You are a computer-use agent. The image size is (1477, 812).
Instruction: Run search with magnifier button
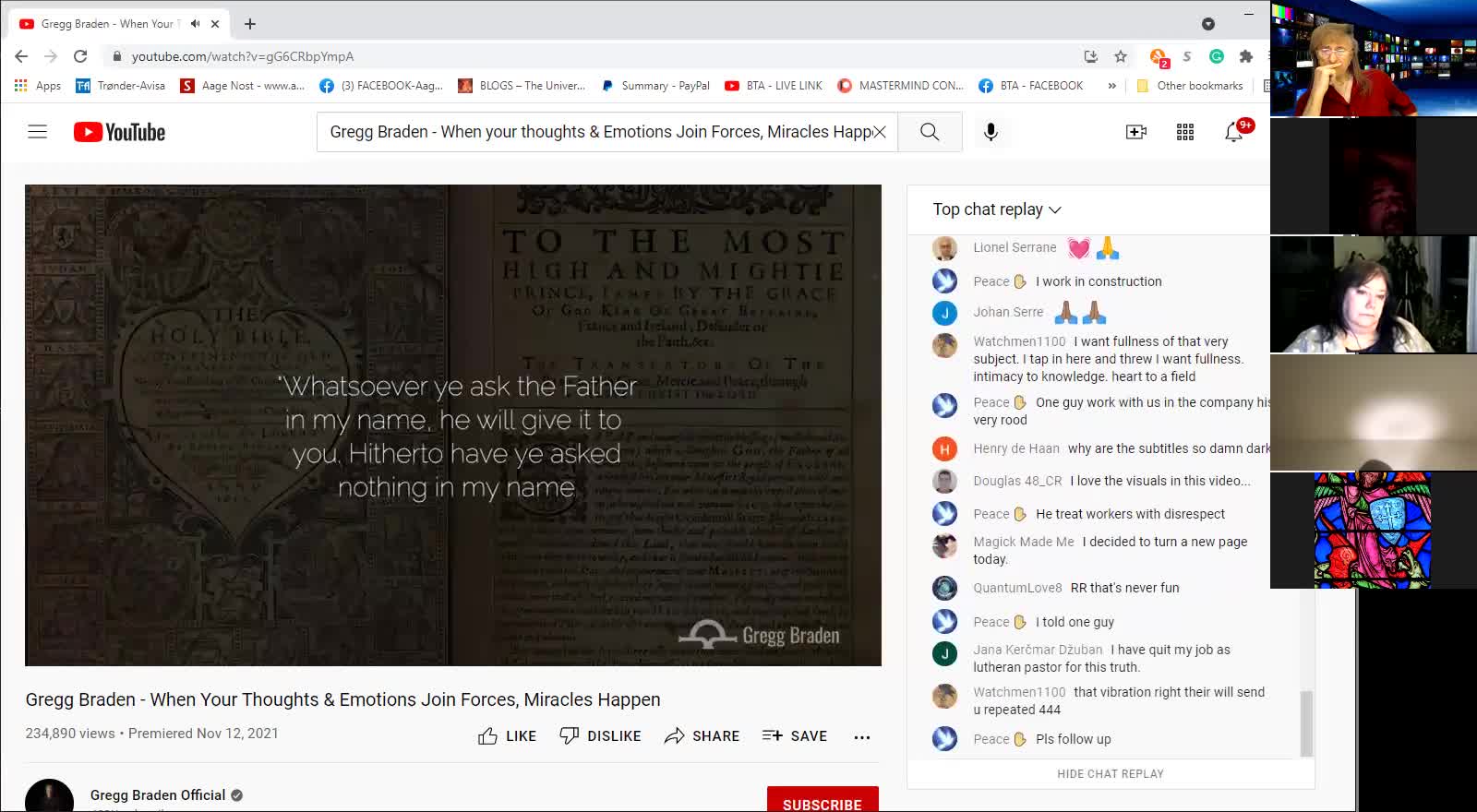point(930,132)
